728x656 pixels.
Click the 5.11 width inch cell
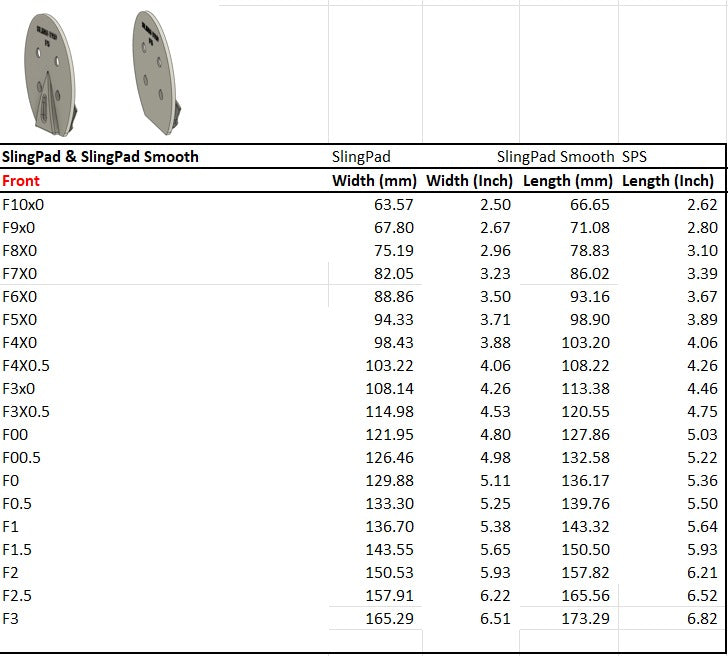pos(495,481)
